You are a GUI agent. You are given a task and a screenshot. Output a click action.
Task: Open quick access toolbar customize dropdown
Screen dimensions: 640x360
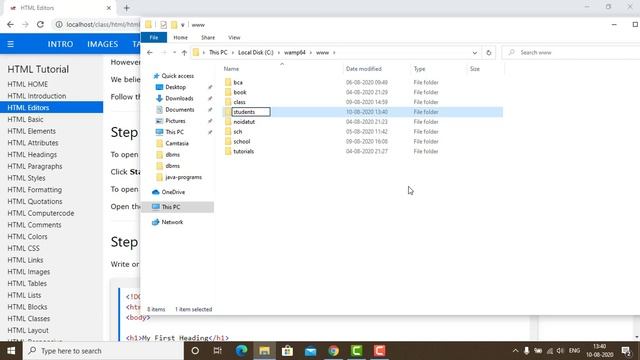click(182, 25)
